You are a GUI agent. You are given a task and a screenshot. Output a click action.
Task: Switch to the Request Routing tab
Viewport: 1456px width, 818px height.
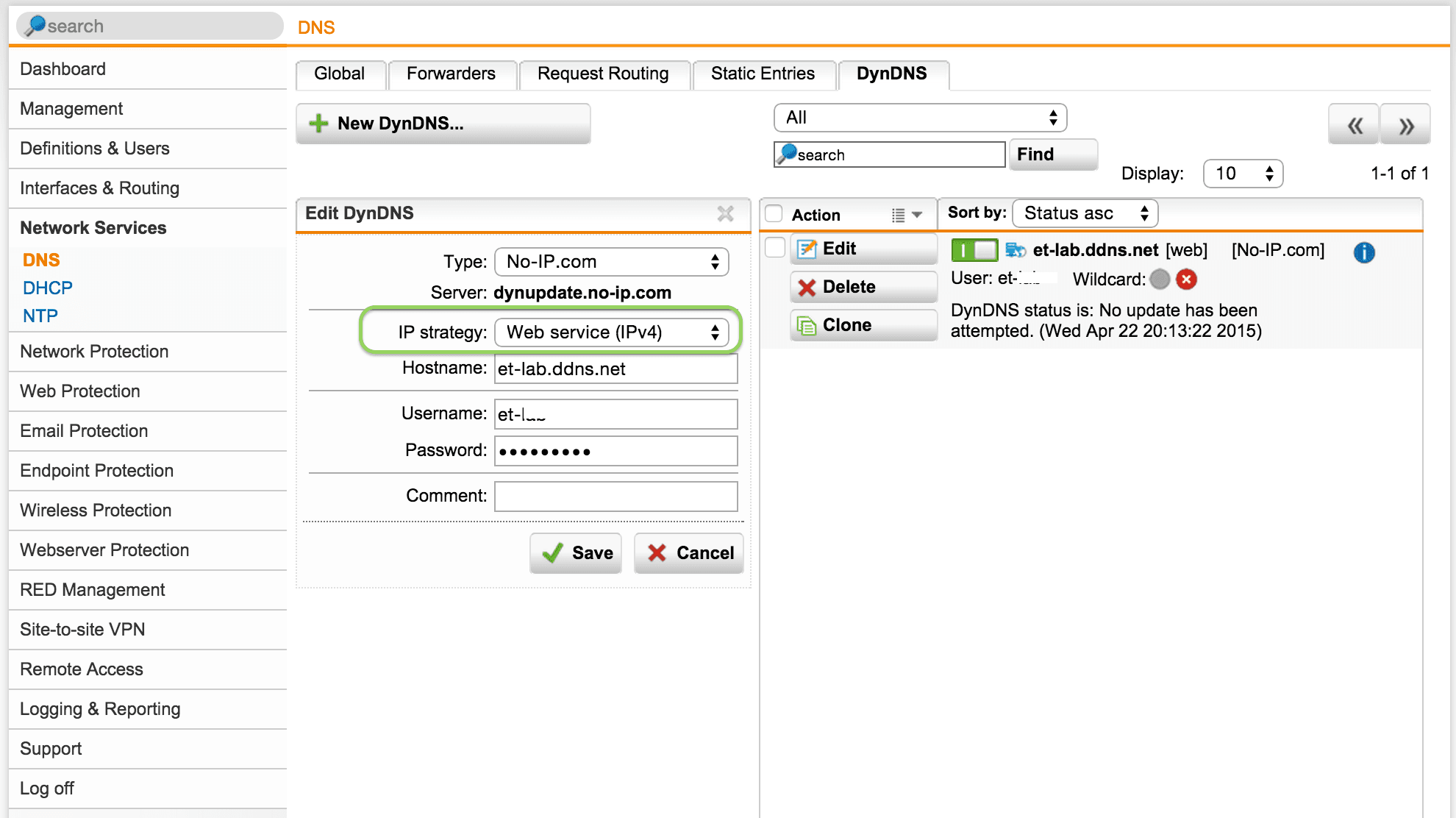tap(604, 74)
